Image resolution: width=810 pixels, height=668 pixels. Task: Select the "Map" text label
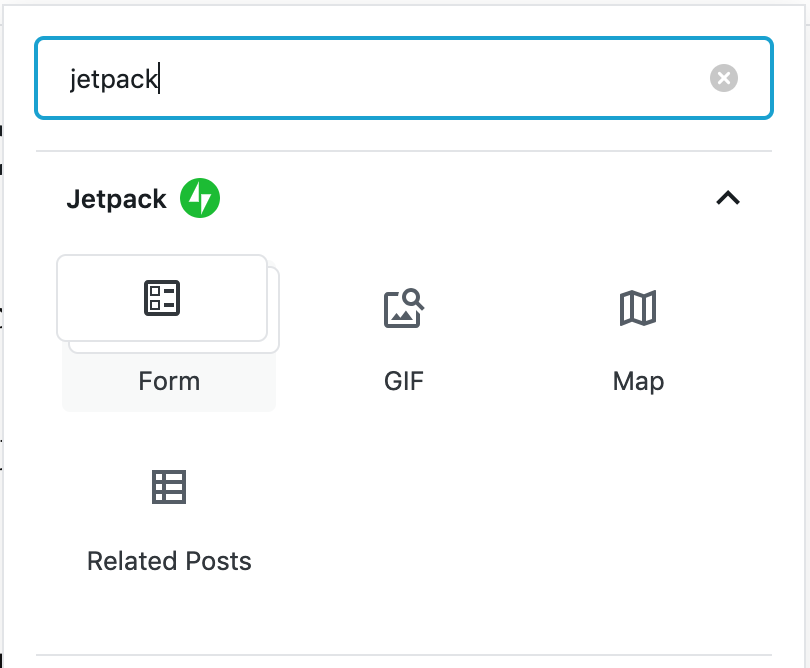tap(638, 381)
